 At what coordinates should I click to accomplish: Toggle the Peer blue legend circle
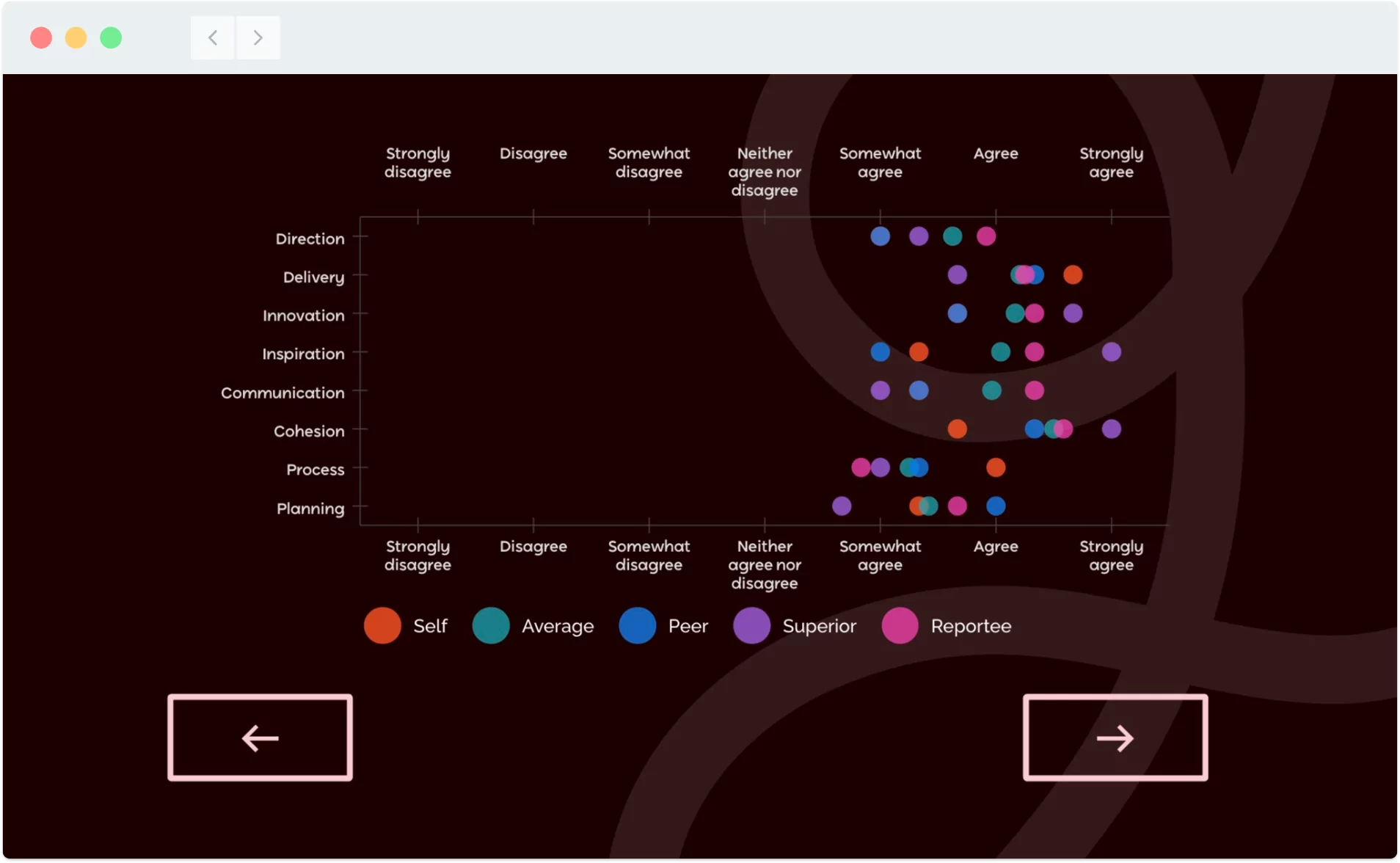(638, 626)
